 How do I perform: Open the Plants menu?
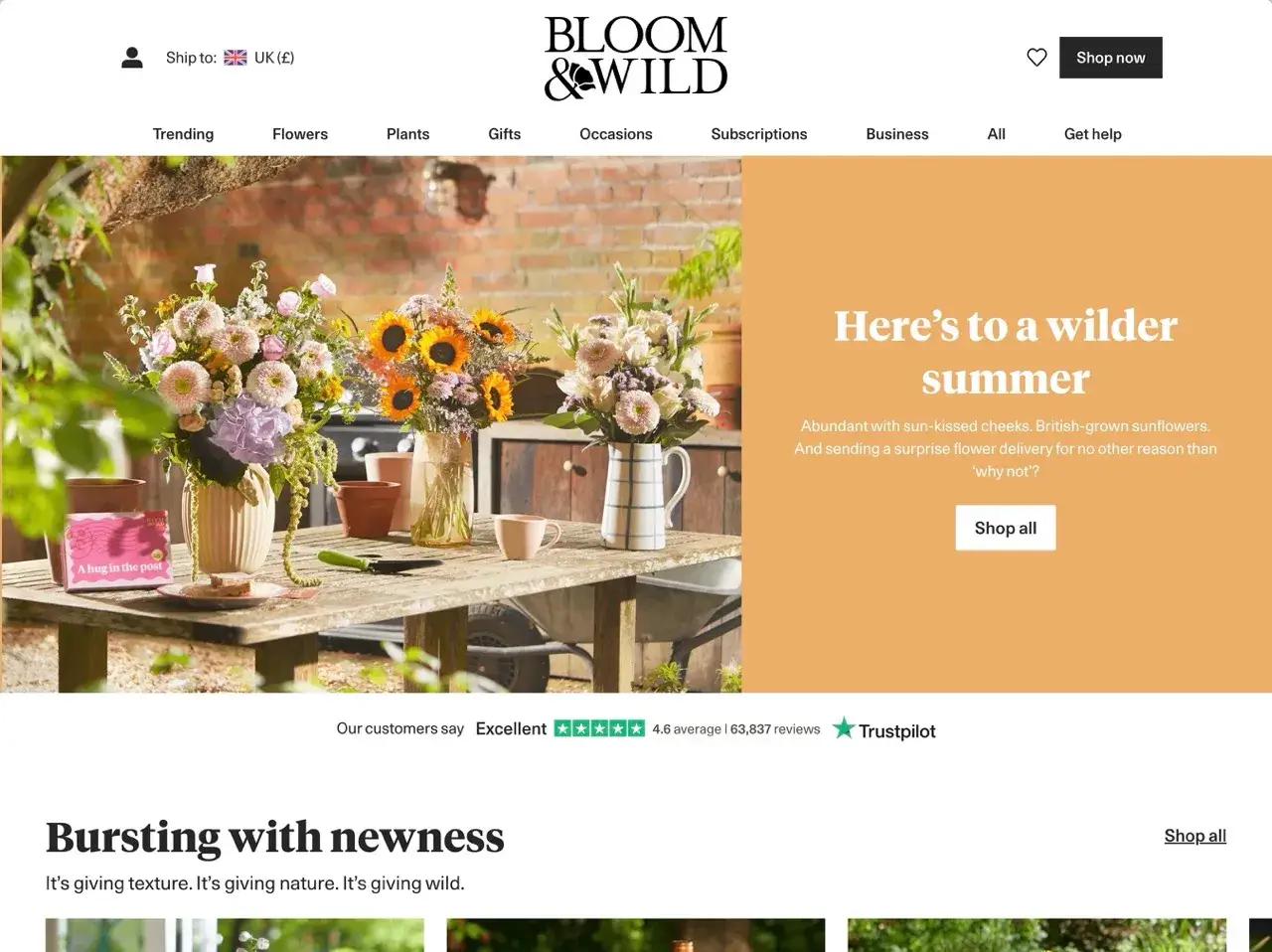(408, 134)
